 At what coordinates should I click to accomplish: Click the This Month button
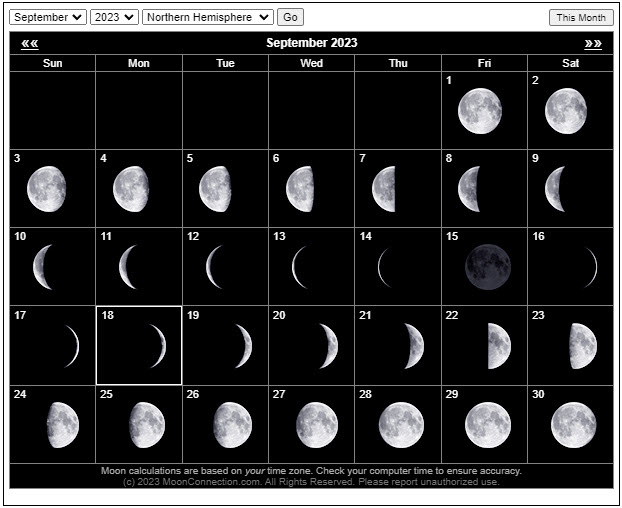581,17
